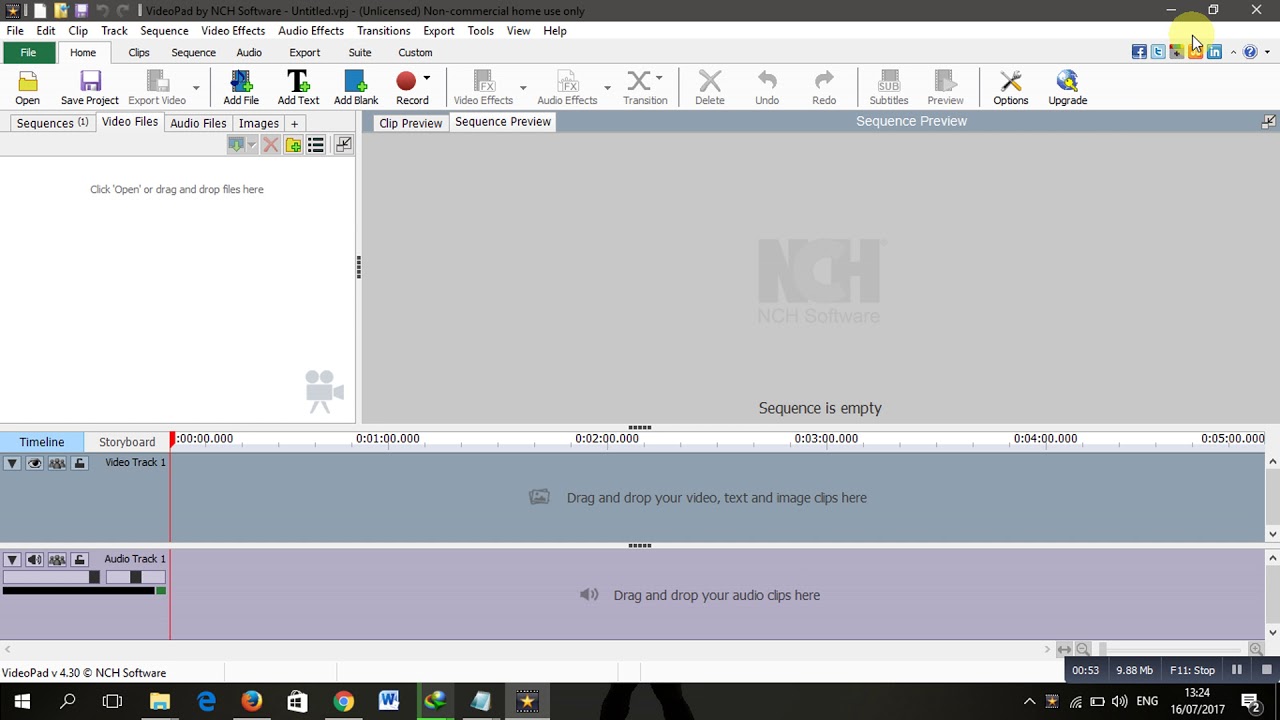Screen dimensions: 1280x720
Task: Click the LinkedIn share icon
Action: pyautogui.click(x=1214, y=52)
